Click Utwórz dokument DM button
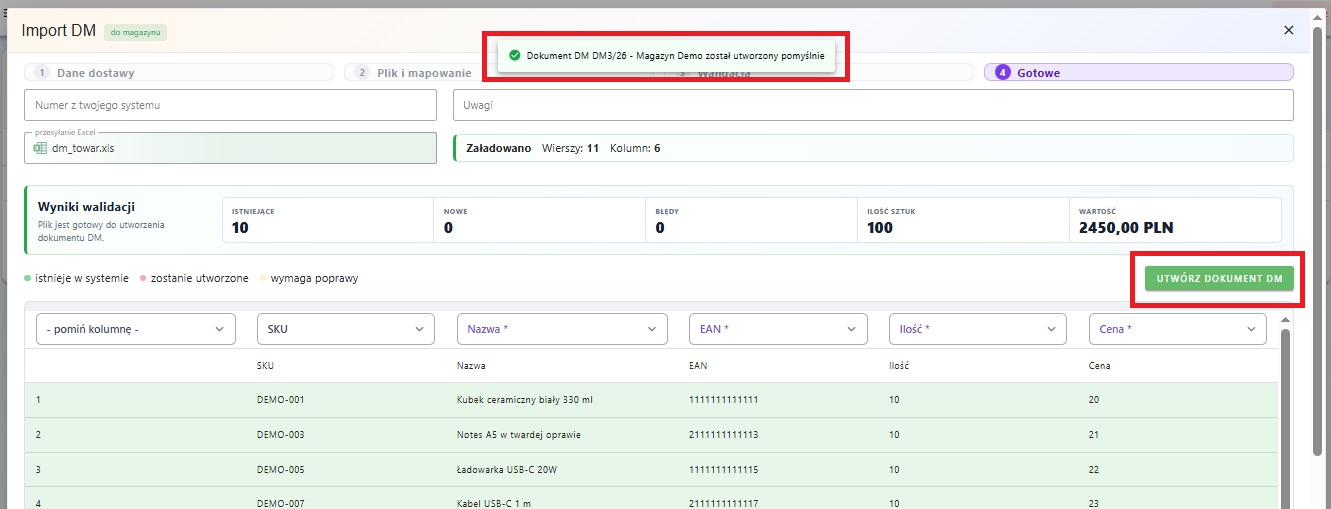Screen dimensions: 1331x509 click(x=1219, y=278)
